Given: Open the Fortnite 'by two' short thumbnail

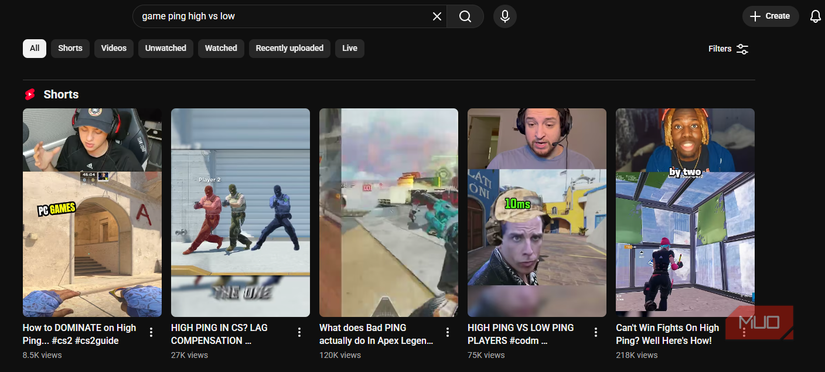Looking at the screenshot, I should [685, 213].
